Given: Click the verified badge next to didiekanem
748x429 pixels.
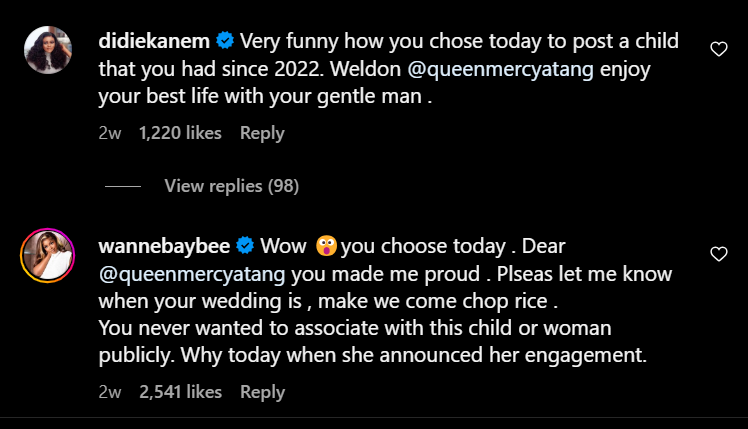Looking at the screenshot, I should coord(226,42).
